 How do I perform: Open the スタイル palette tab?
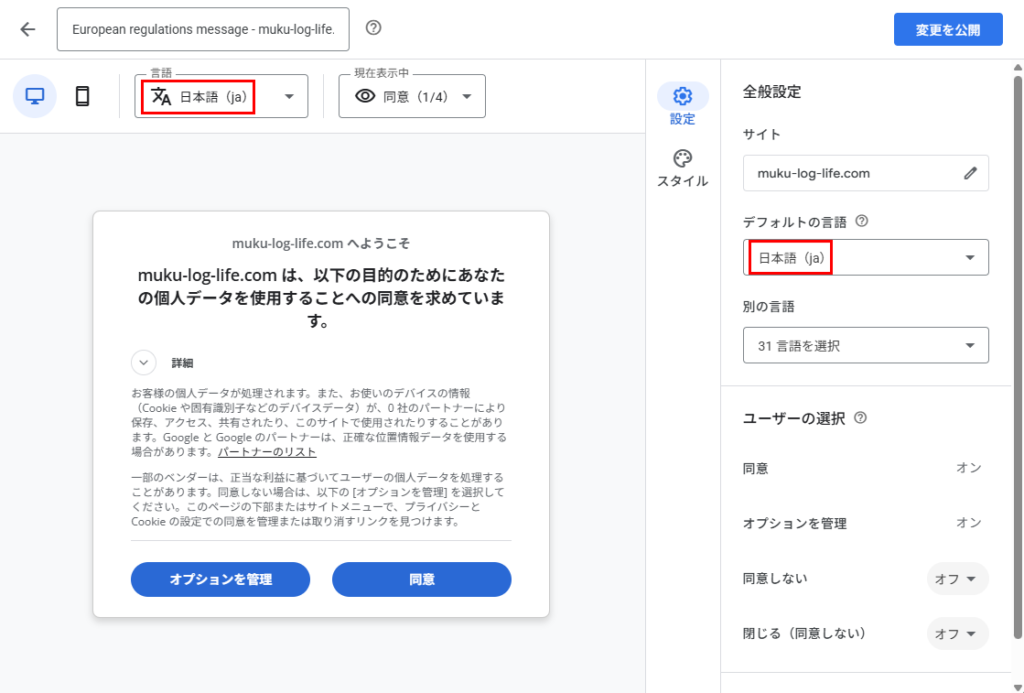click(x=682, y=168)
